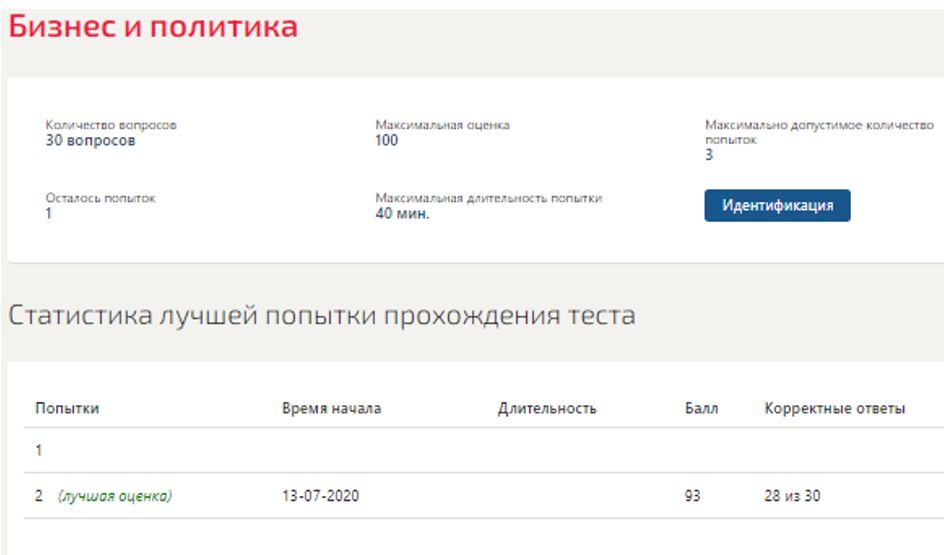This screenshot has width=944, height=555.
Task: Click the Идентификация button
Action: (777, 205)
